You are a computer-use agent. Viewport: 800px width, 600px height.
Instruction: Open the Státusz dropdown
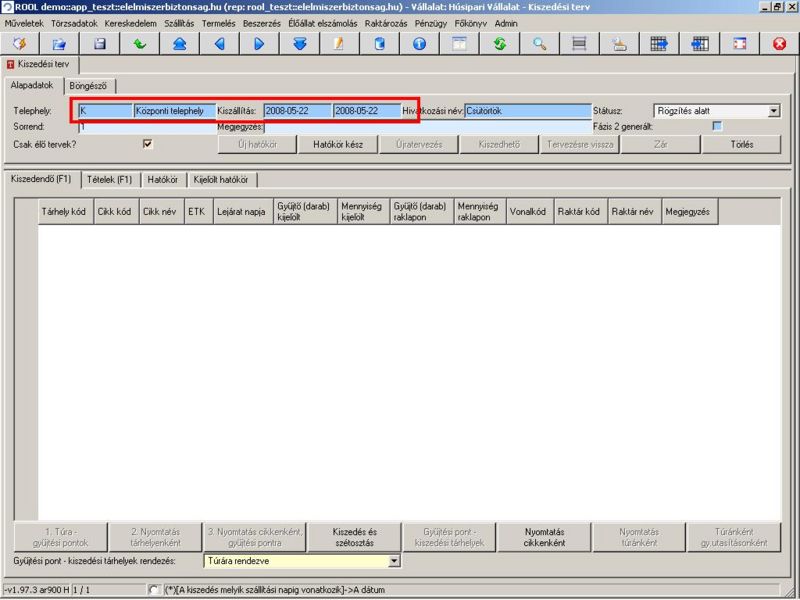[773, 111]
